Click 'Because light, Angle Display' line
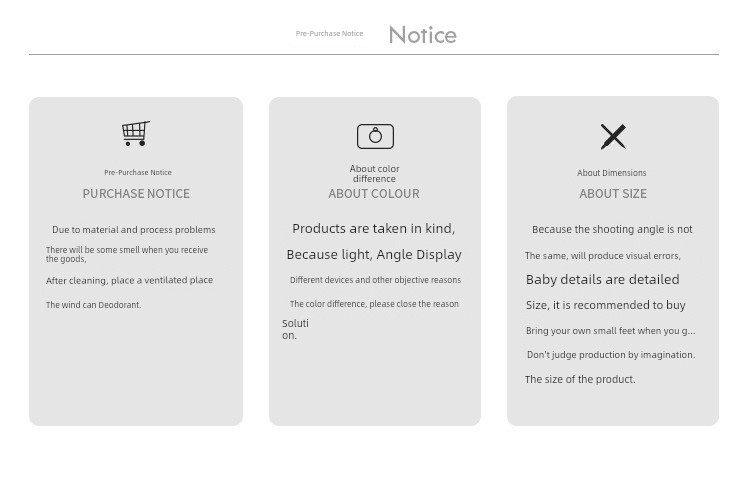 [374, 255]
